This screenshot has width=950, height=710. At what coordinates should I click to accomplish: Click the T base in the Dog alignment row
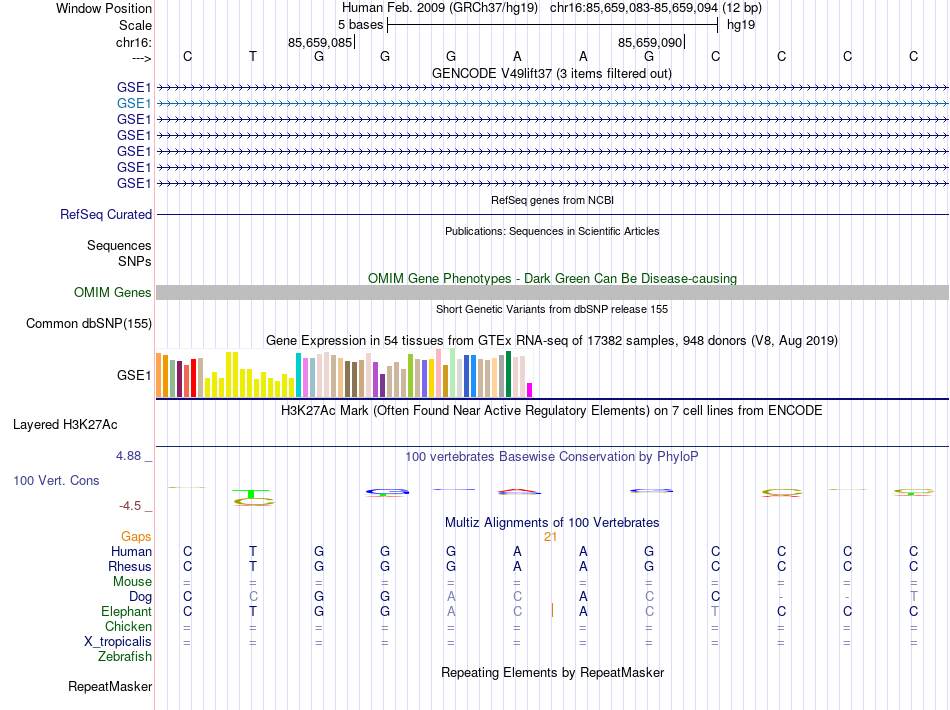coord(913,597)
